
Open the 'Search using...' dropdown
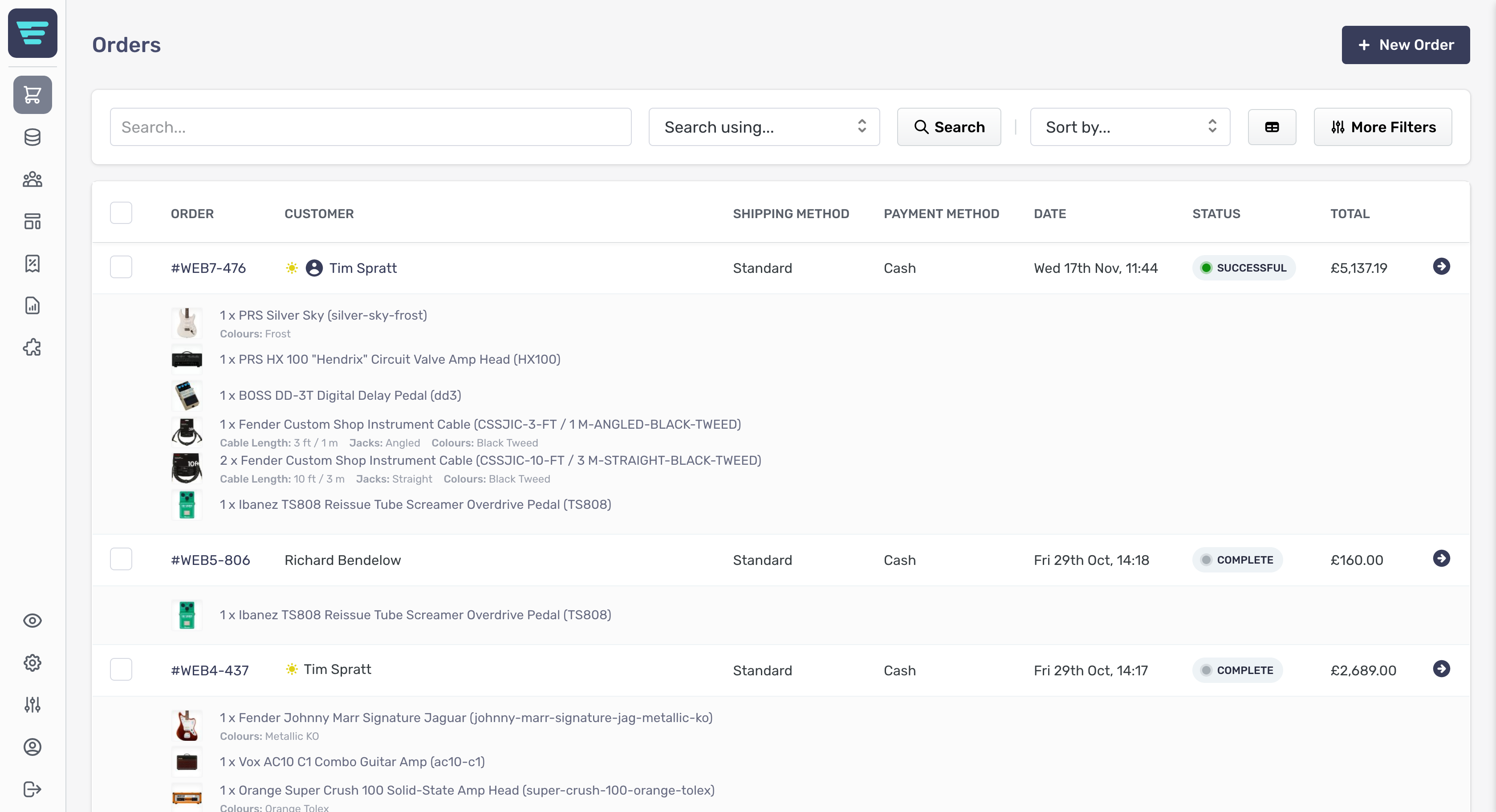(x=764, y=127)
